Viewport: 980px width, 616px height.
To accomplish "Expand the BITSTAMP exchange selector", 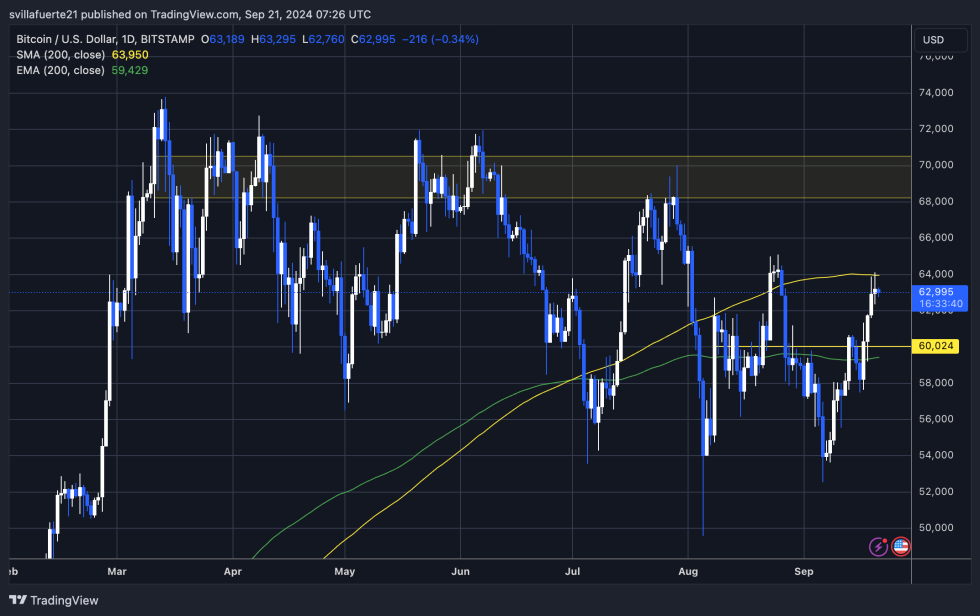I will 166,39.
